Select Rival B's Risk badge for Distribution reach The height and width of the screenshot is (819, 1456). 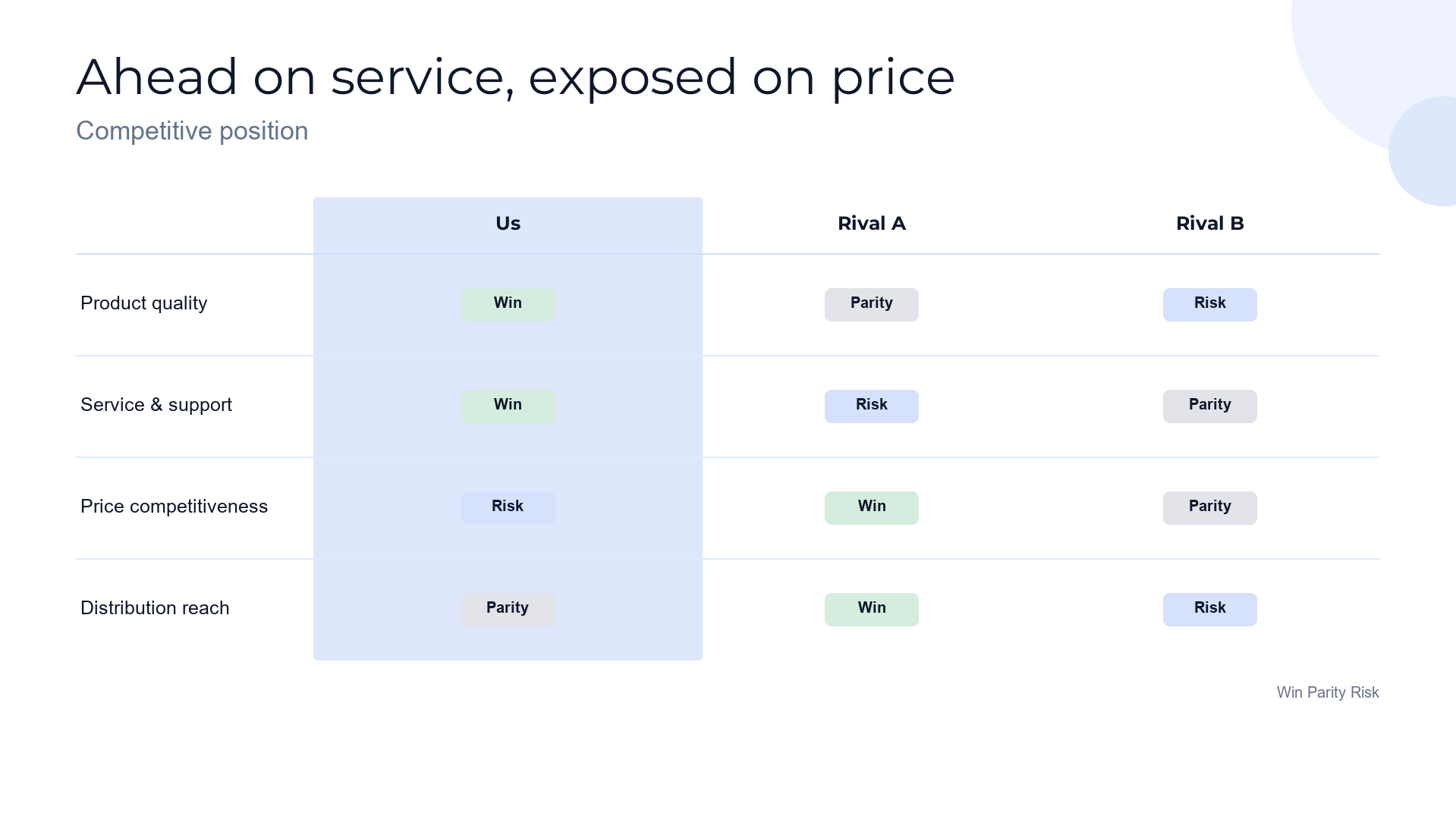[x=1209, y=609]
